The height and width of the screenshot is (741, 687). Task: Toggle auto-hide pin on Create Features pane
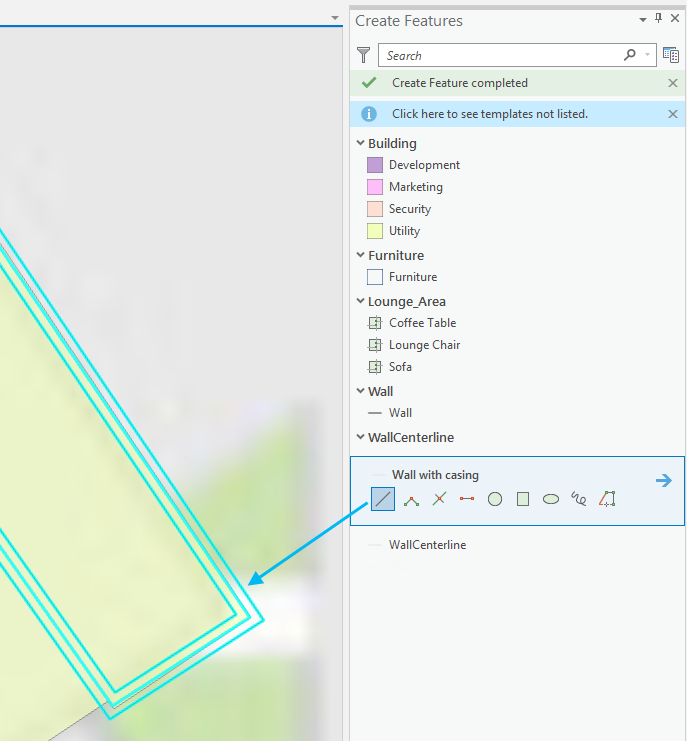[x=658, y=18]
